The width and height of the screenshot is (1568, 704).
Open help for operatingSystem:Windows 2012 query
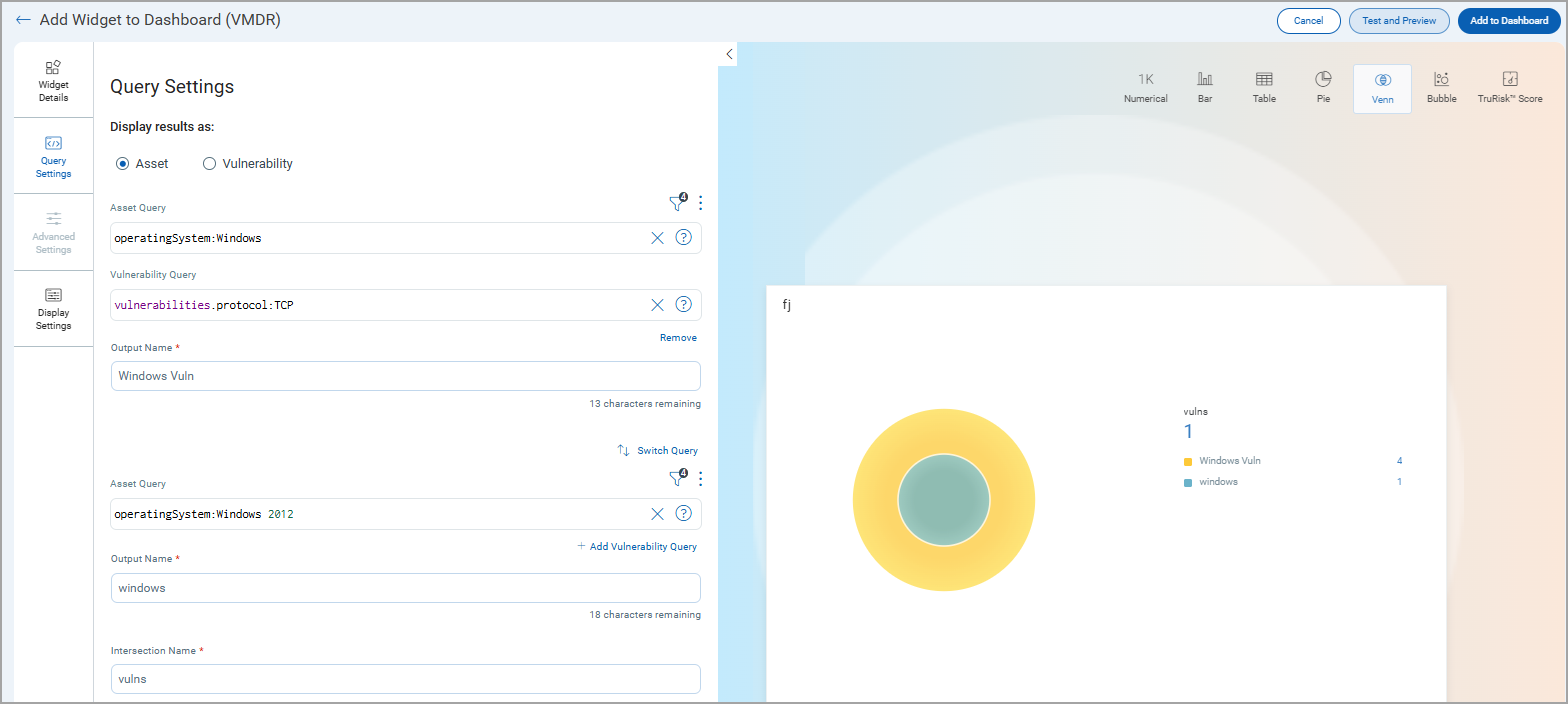[x=684, y=514]
